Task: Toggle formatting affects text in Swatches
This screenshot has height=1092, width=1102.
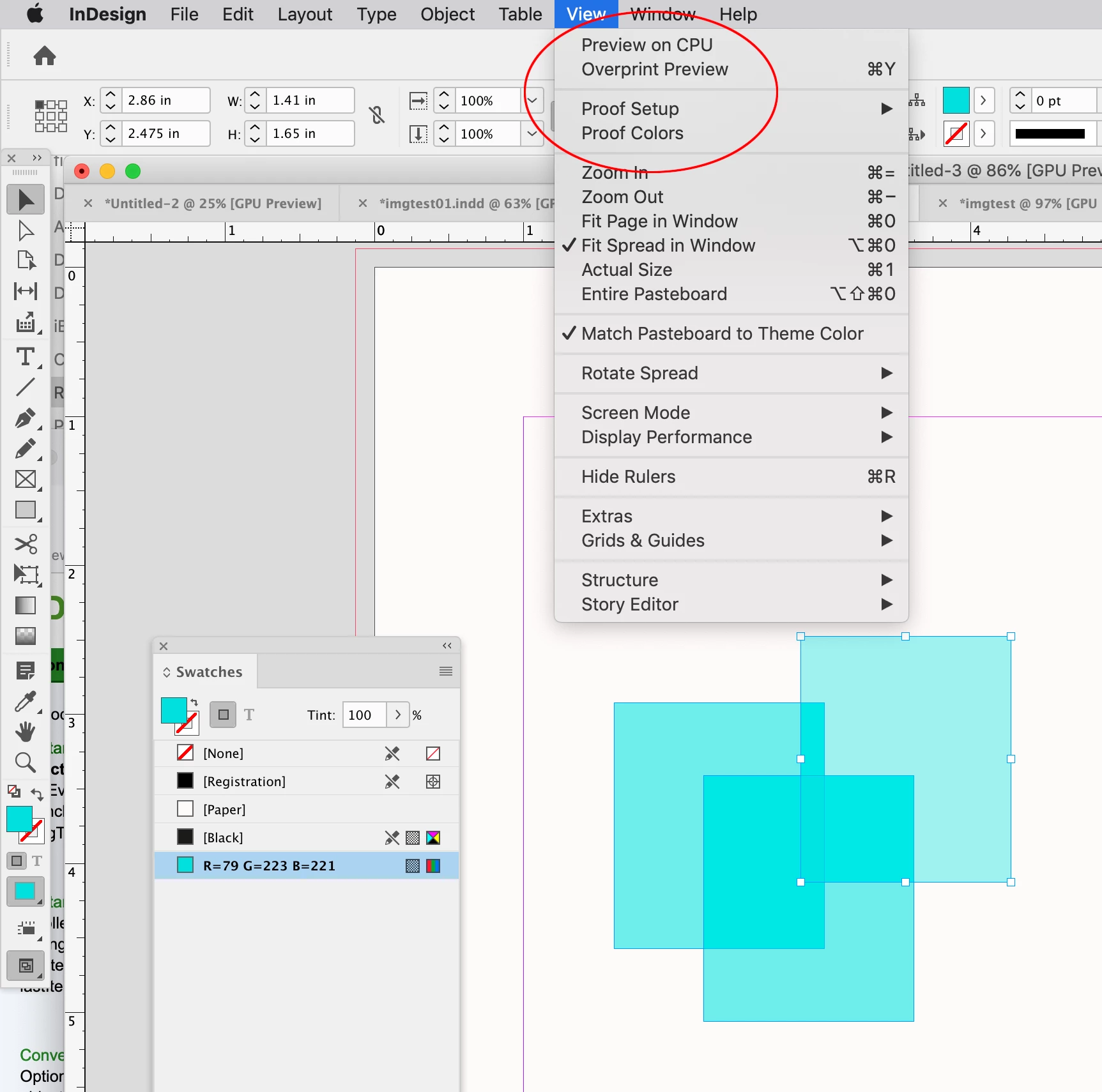Action: [x=249, y=715]
